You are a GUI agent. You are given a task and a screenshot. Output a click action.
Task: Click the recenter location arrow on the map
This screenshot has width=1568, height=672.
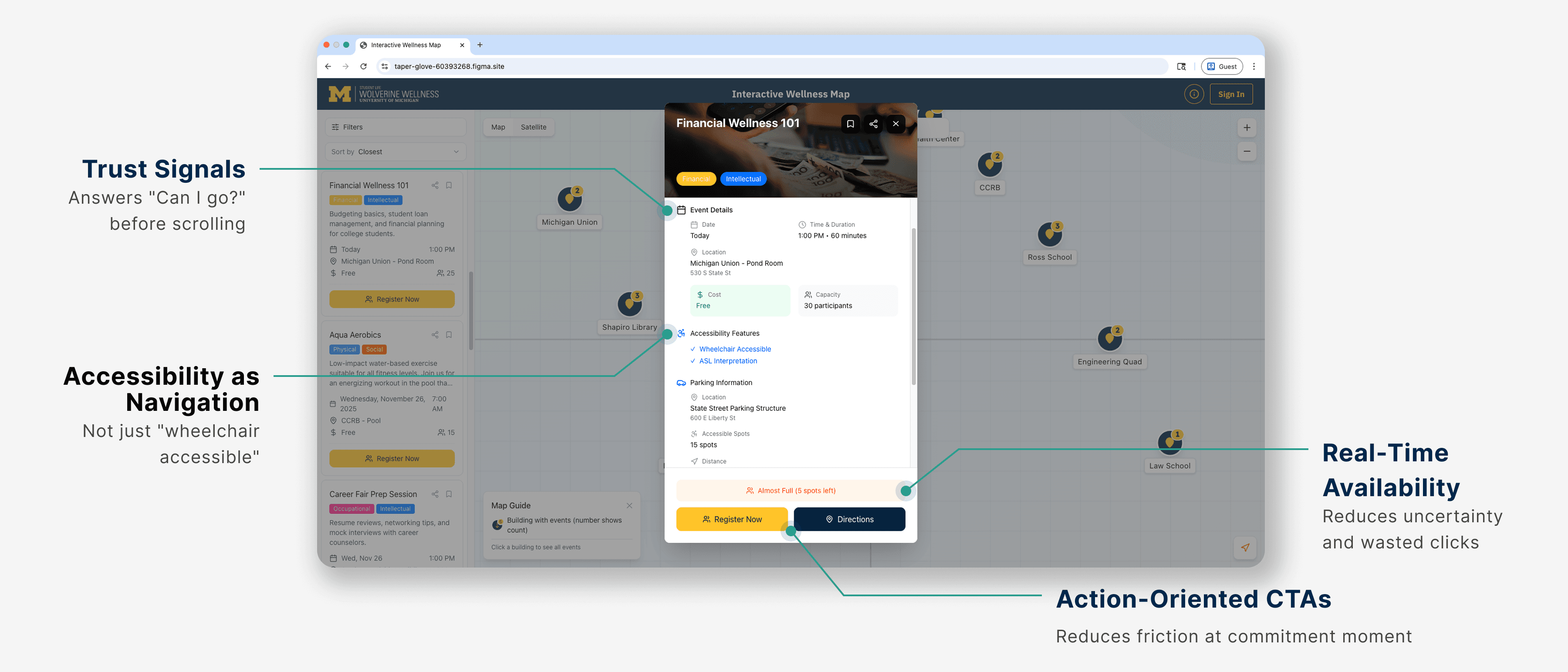click(x=1245, y=548)
